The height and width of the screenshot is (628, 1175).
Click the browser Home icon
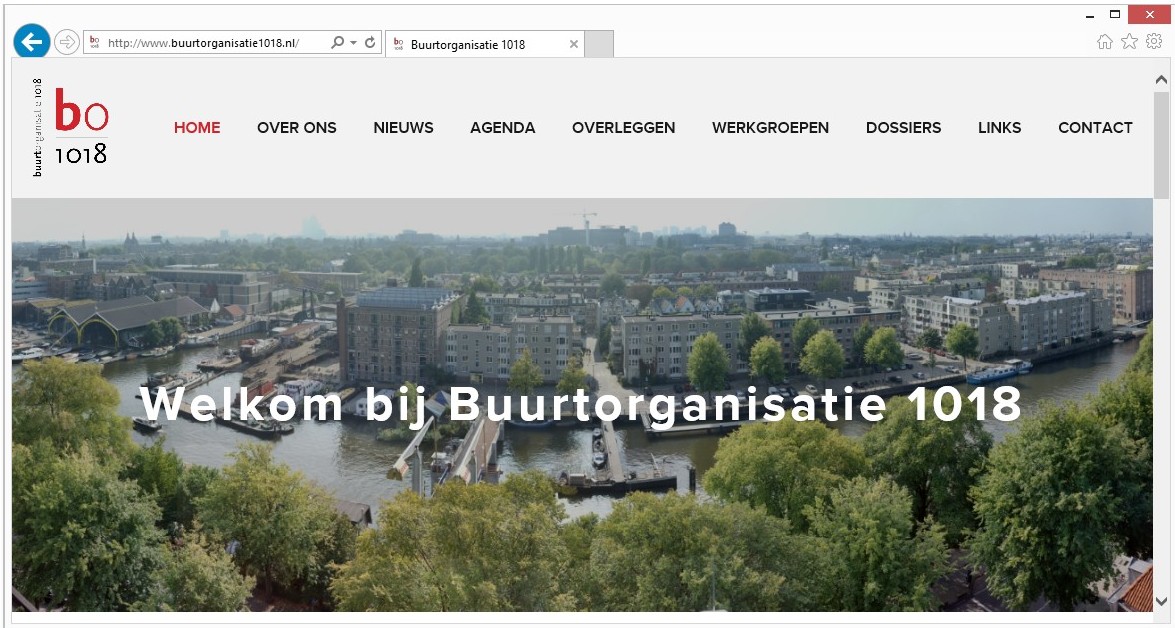(1105, 42)
